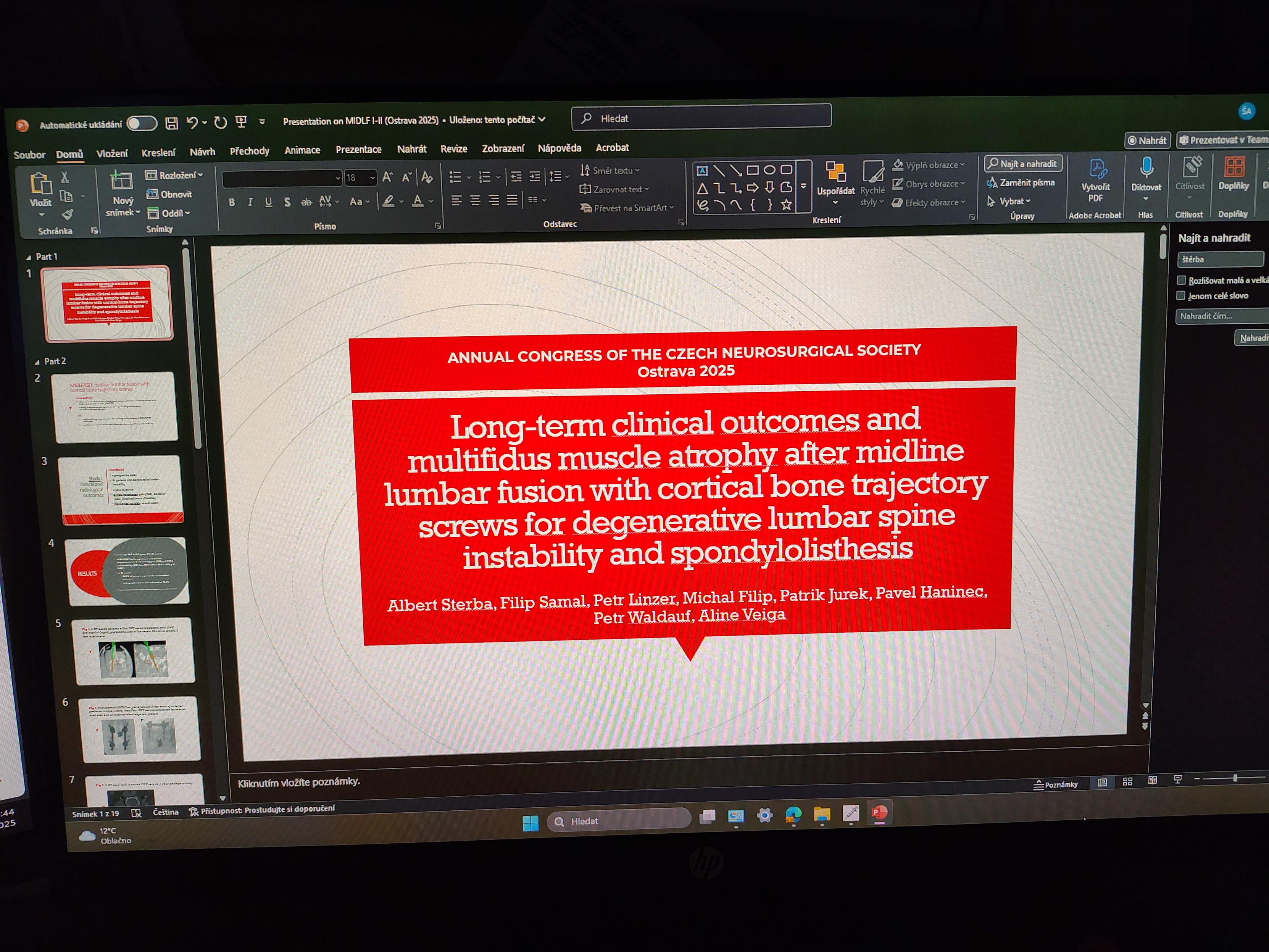The image size is (1269, 952).
Task: Click the Save floppy disk icon
Action: pyautogui.click(x=171, y=123)
